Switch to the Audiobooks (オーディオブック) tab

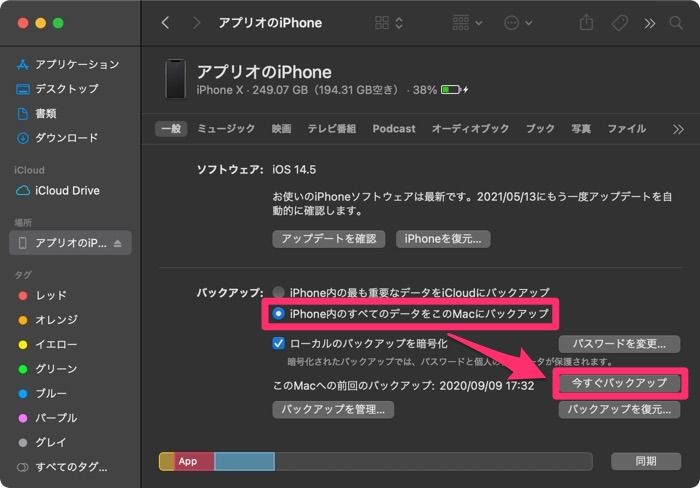click(470, 129)
